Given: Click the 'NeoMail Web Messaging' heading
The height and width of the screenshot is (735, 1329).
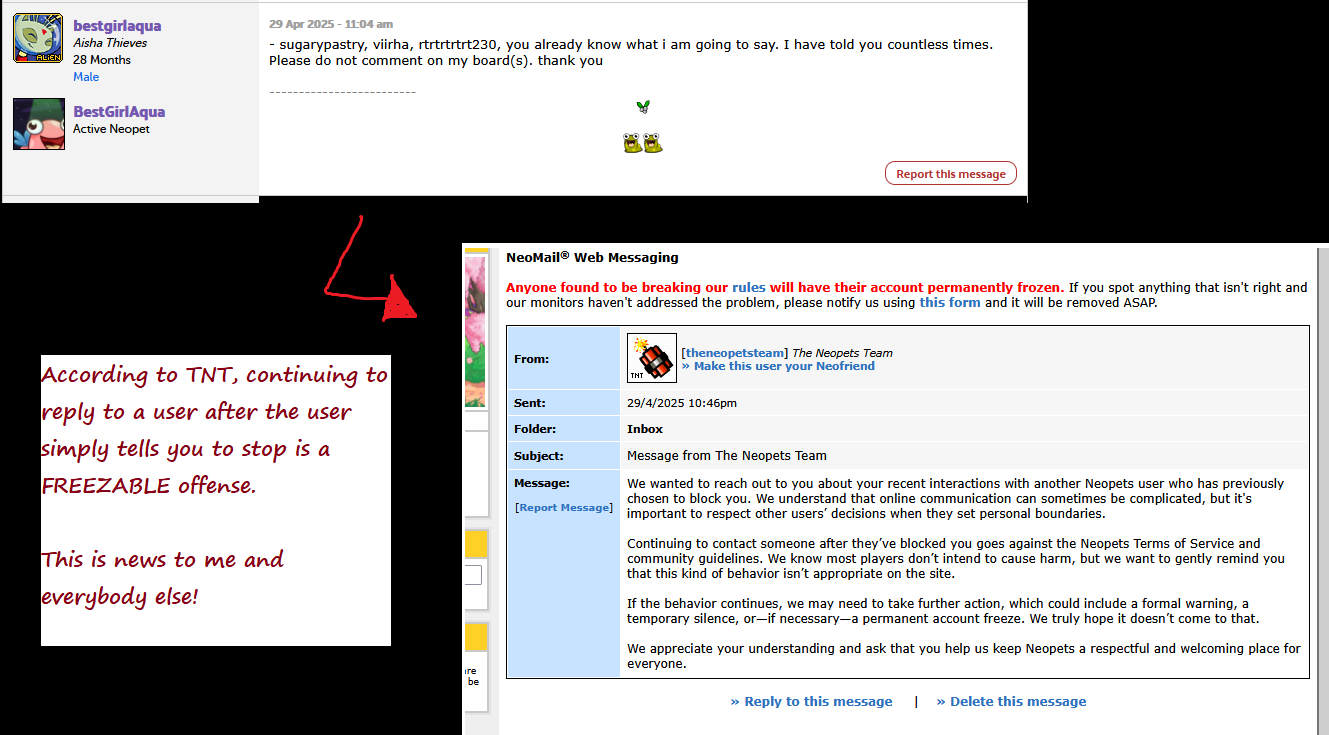Looking at the screenshot, I should pyautogui.click(x=592, y=258).
